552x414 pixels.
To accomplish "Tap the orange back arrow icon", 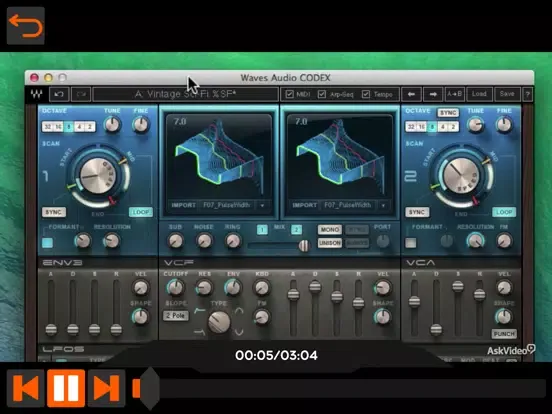I will (x=26, y=26).
